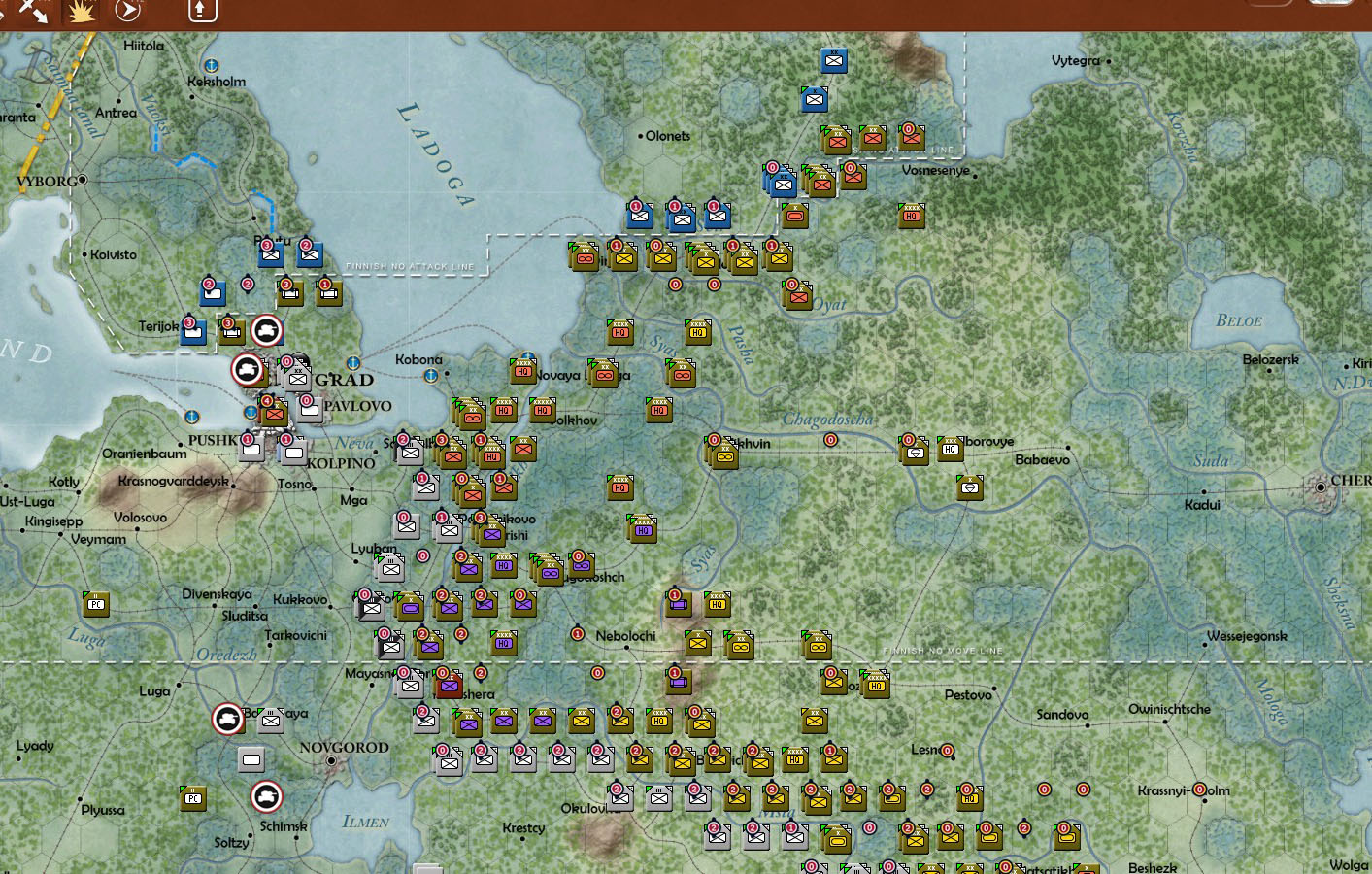Click the Vytegra town label

1076,60
